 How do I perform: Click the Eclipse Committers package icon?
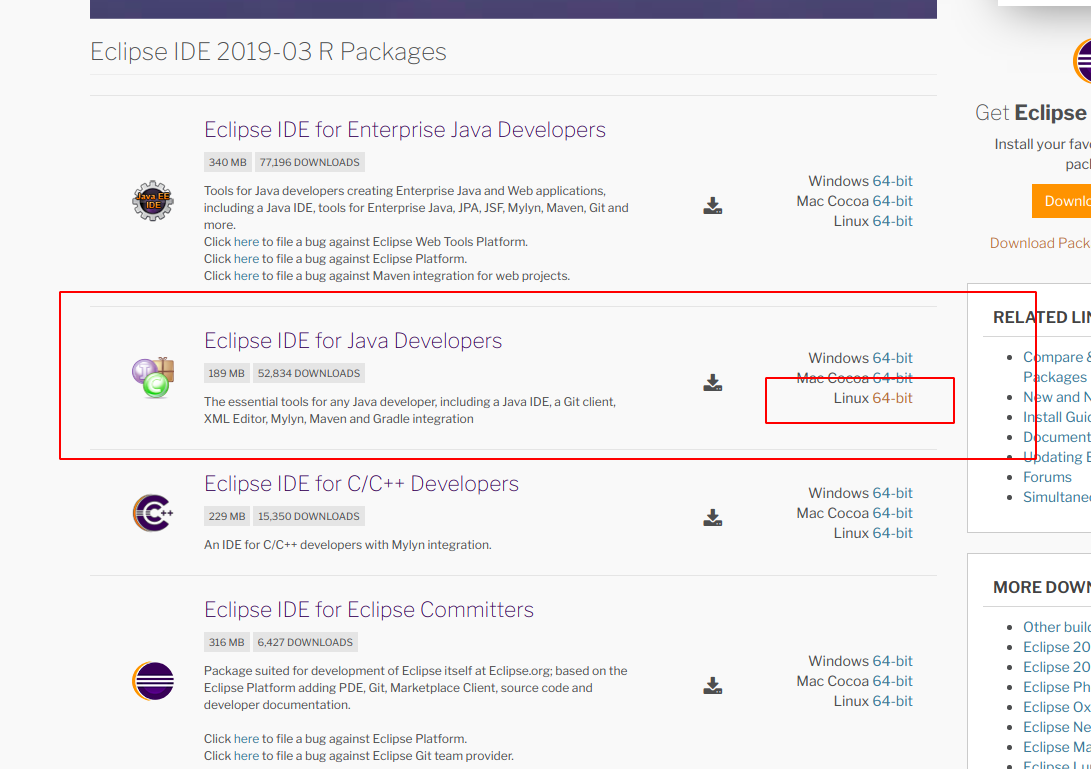coord(153,681)
